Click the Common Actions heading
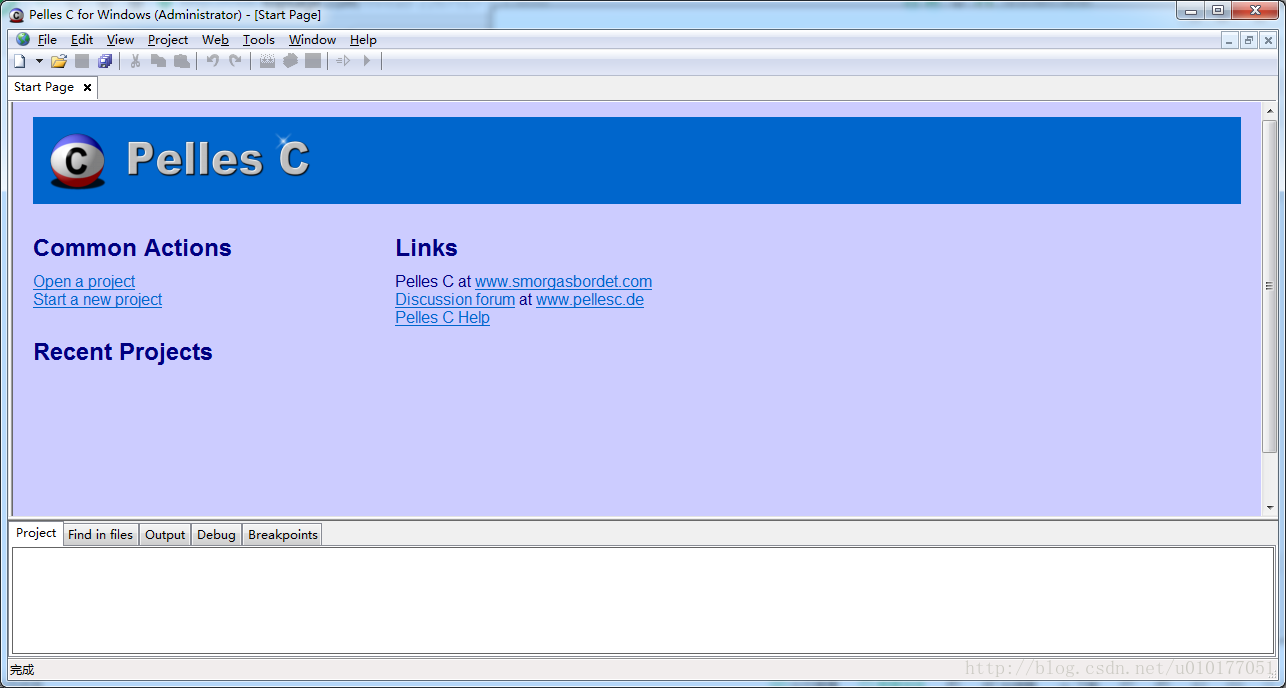 (132, 248)
